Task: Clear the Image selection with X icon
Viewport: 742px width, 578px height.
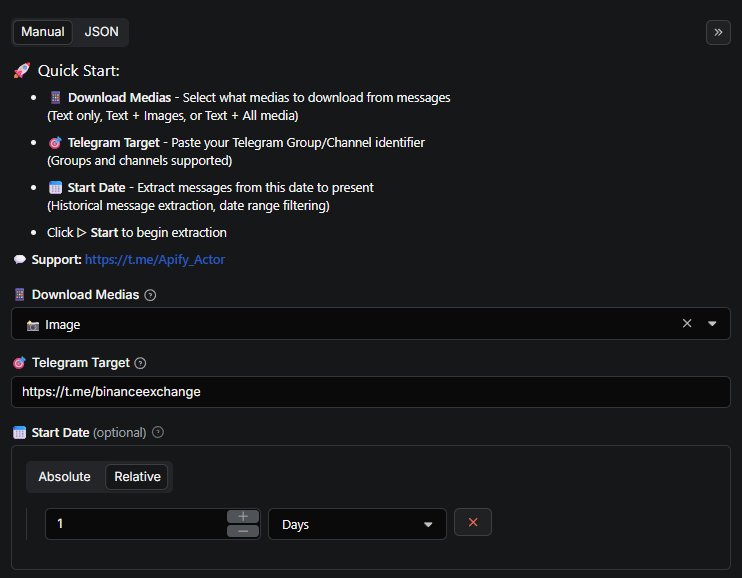Action: pos(687,324)
